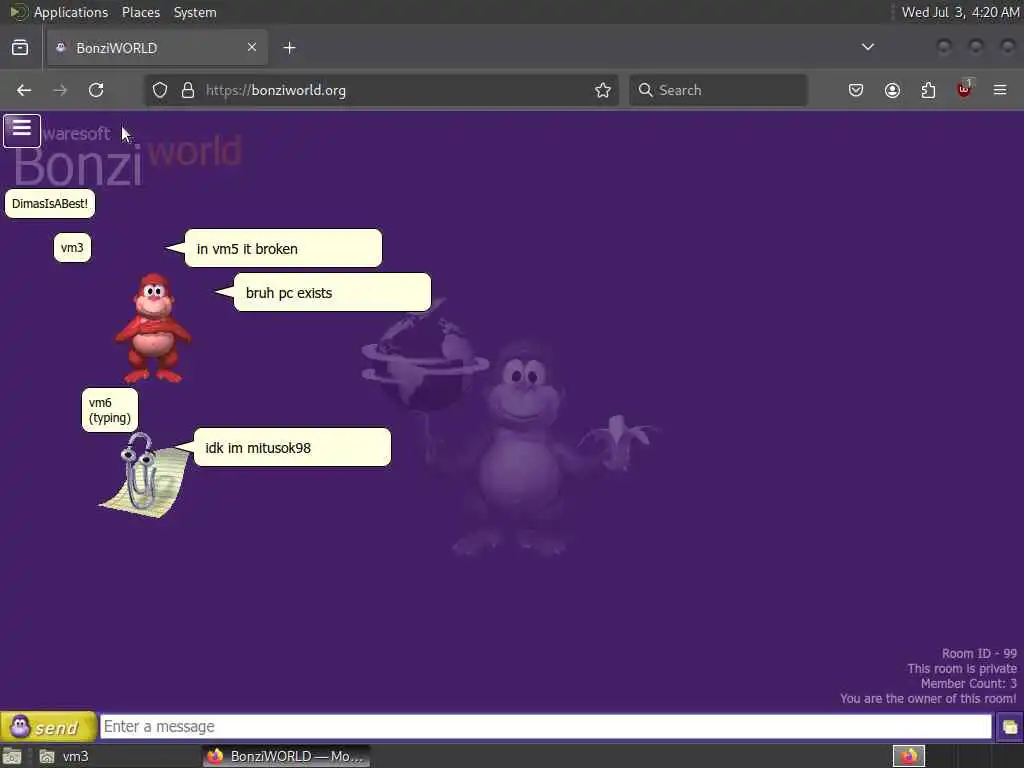Click the Room ID - 99 text
This screenshot has height=768, width=1024.
click(979, 654)
